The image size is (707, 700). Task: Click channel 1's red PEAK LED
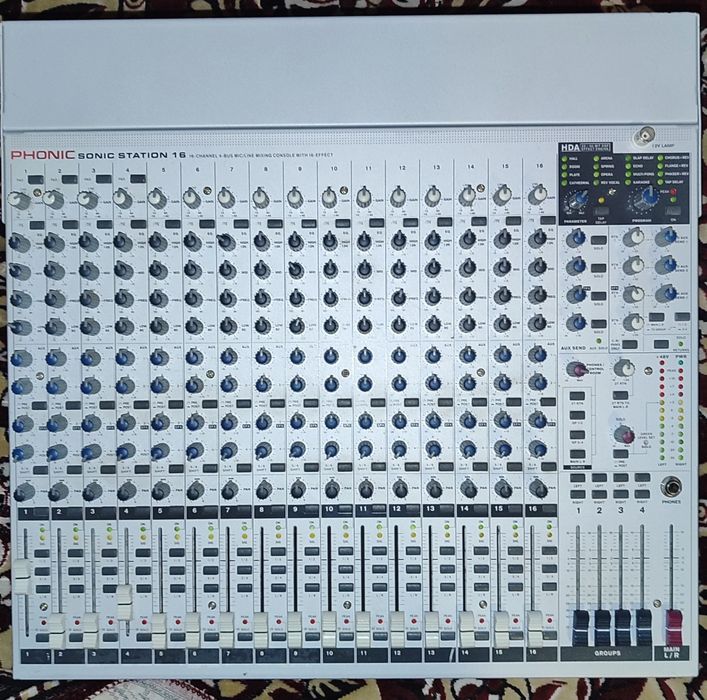[x=44, y=622]
